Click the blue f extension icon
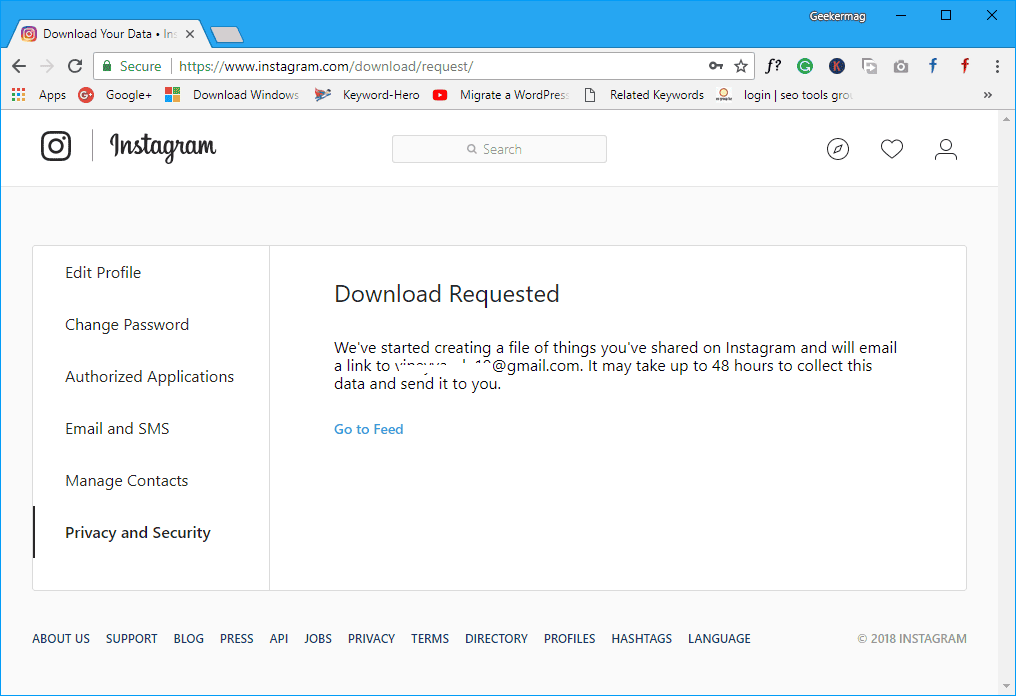Image resolution: width=1016 pixels, height=696 pixels. (932, 66)
